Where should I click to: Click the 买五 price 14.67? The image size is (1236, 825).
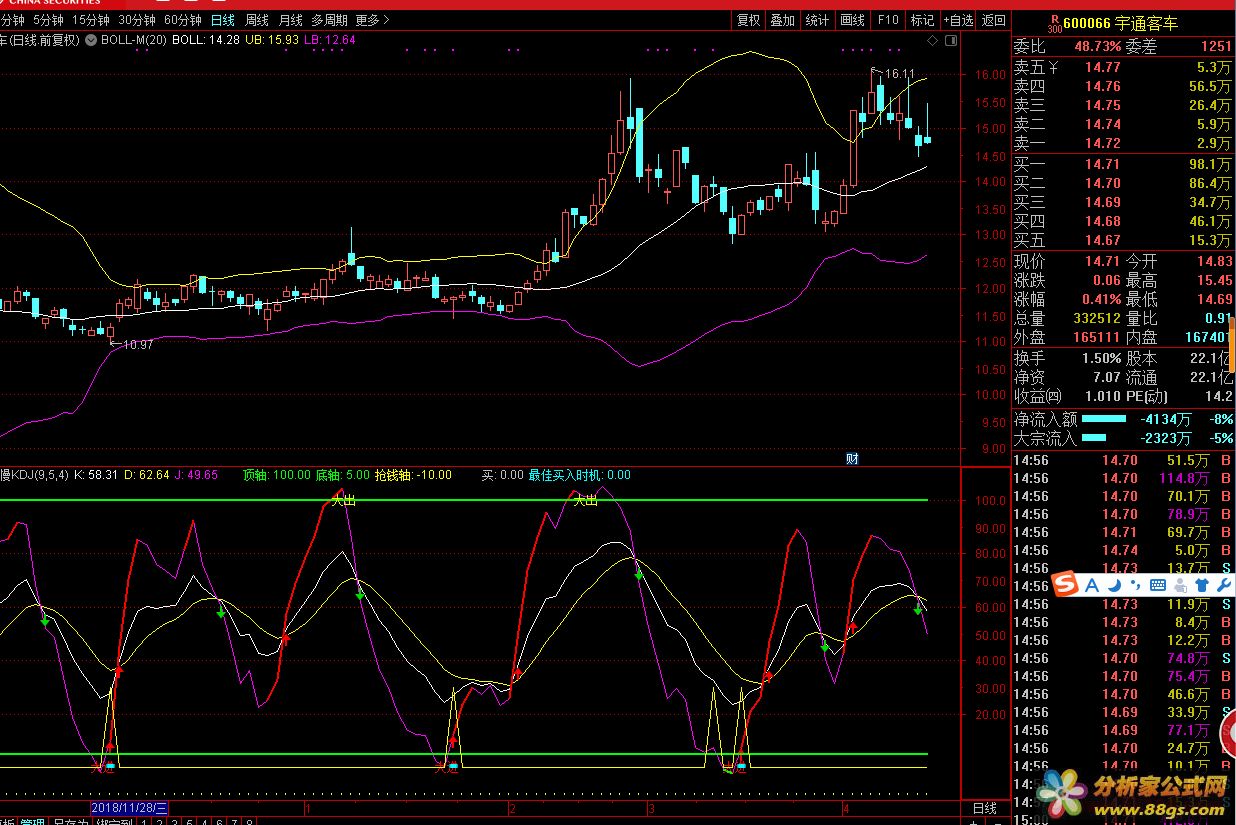click(x=1104, y=240)
